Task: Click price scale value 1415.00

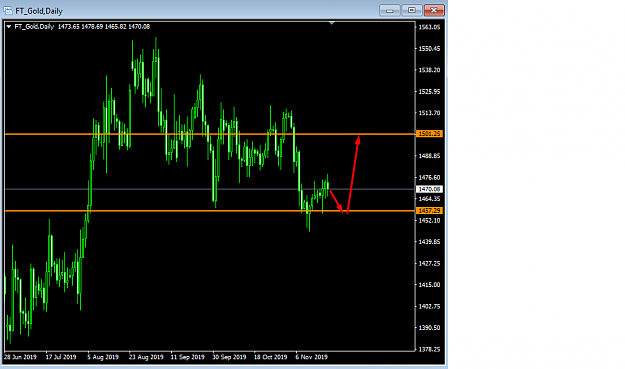Action: [429, 285]
